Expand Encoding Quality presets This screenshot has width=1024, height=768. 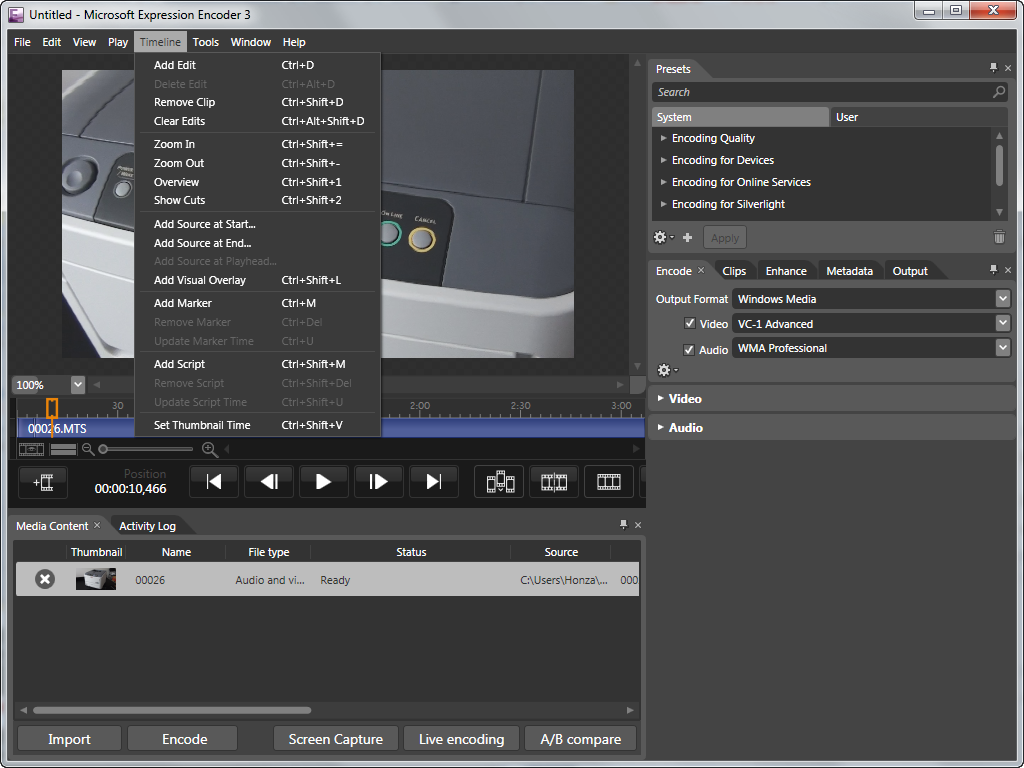tap(664, 138)
